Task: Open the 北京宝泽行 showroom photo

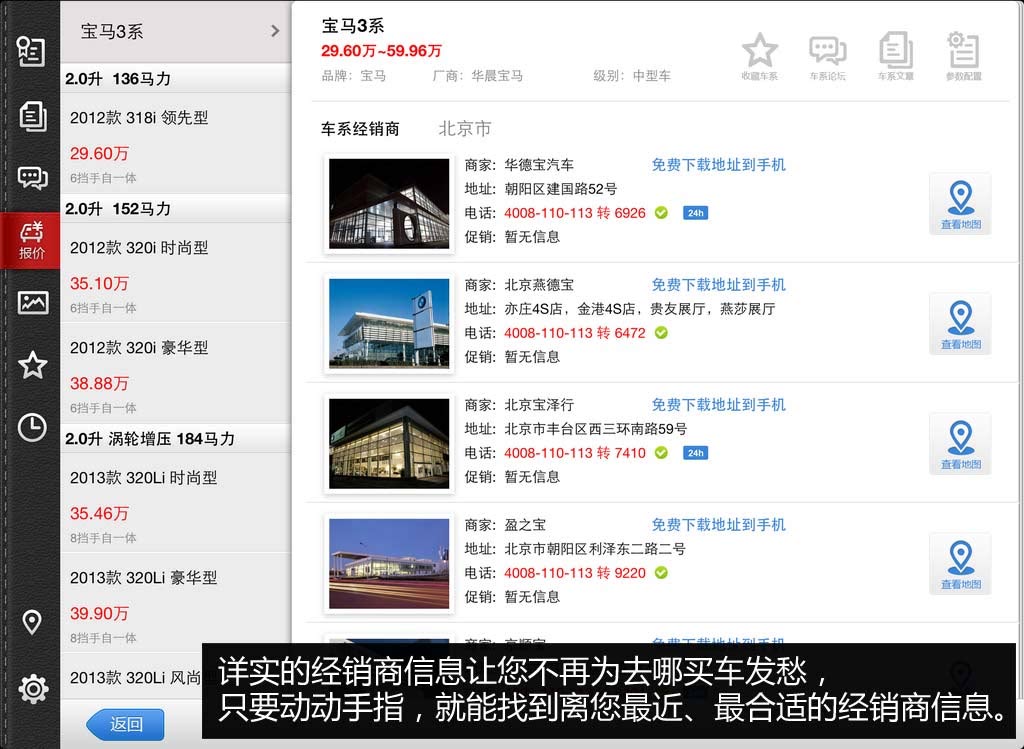Action: 389,444
